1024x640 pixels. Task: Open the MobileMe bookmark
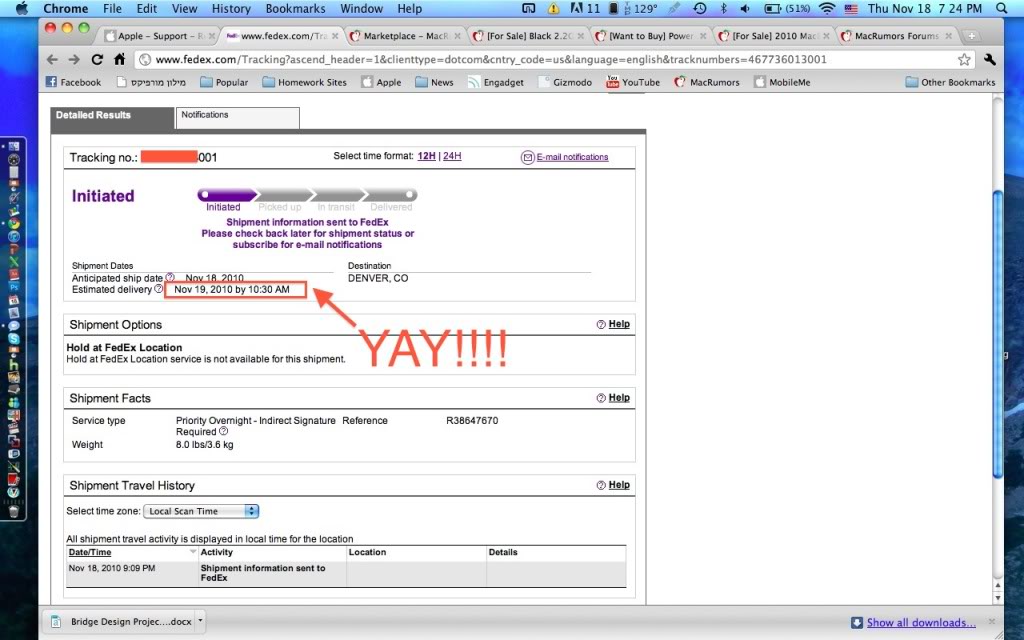[782, 82]
